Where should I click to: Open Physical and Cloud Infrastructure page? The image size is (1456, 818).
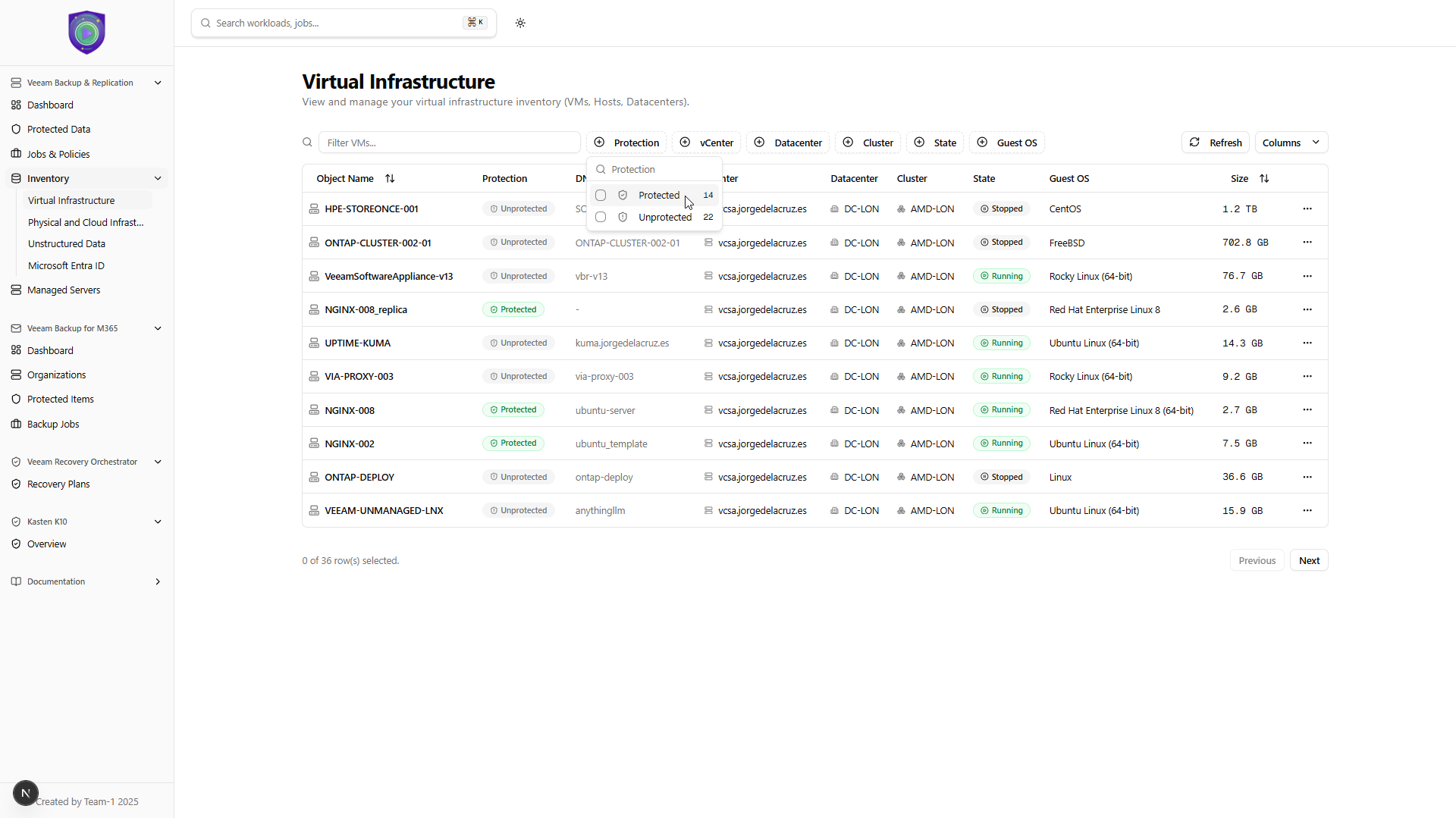86,222
